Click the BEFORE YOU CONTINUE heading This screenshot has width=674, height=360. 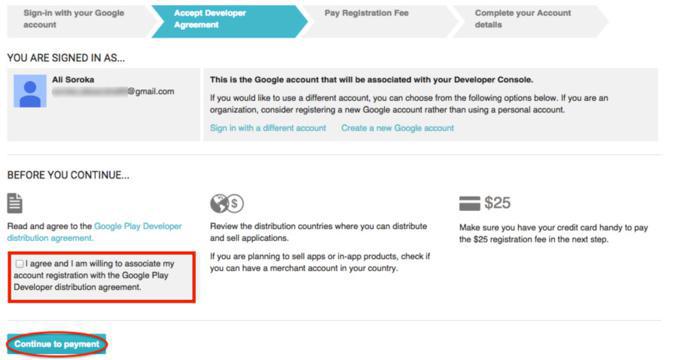click(68, 175)
